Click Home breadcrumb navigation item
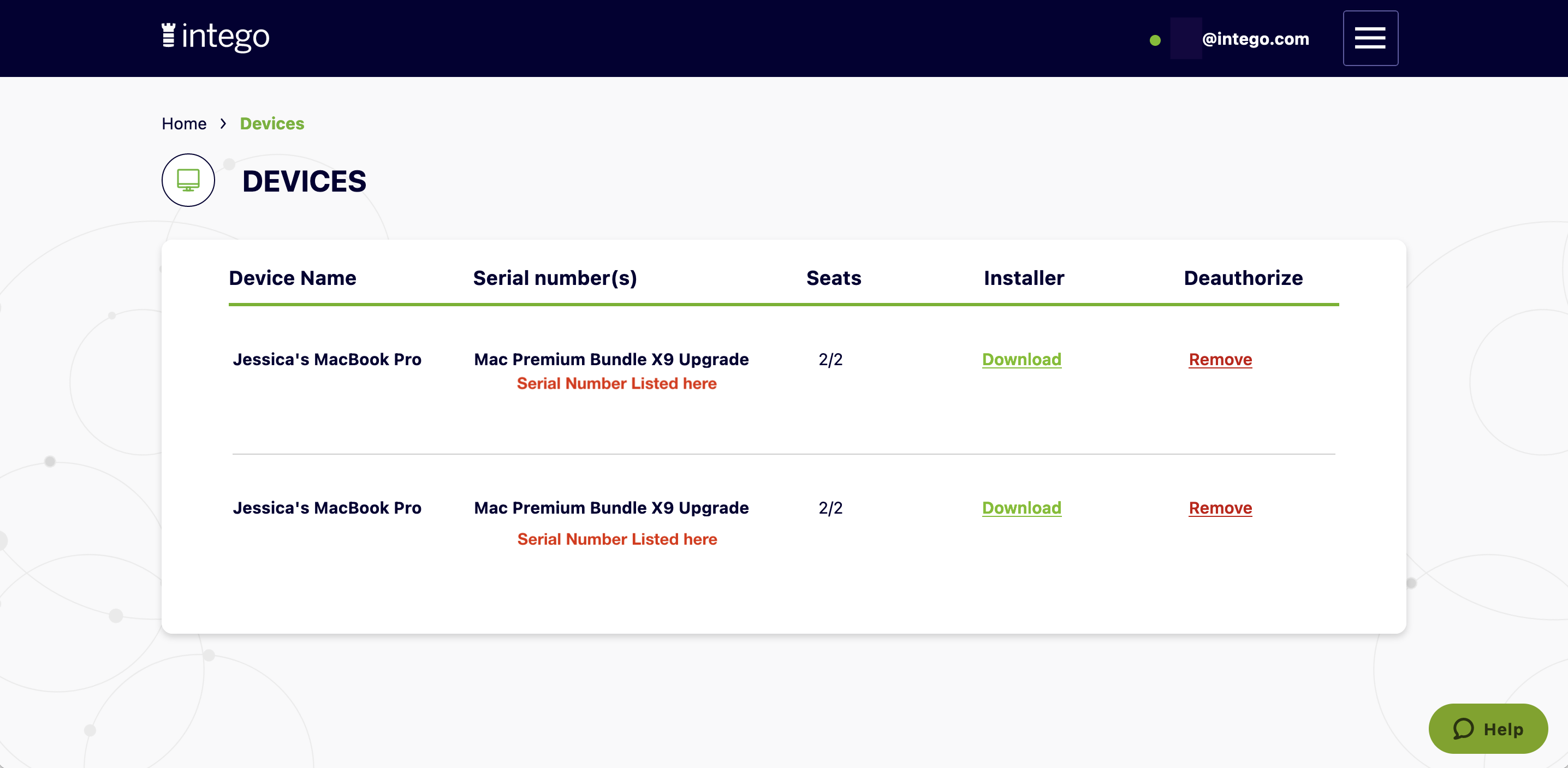The height and width of the screenshot is (768, 1568). pyautogui.click(x=184, y=123)
